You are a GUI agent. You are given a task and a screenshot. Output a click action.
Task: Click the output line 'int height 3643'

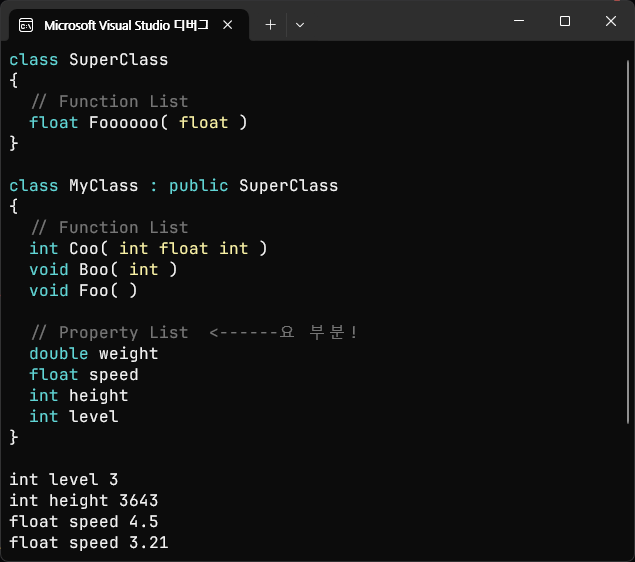click(x=83, y=501)
